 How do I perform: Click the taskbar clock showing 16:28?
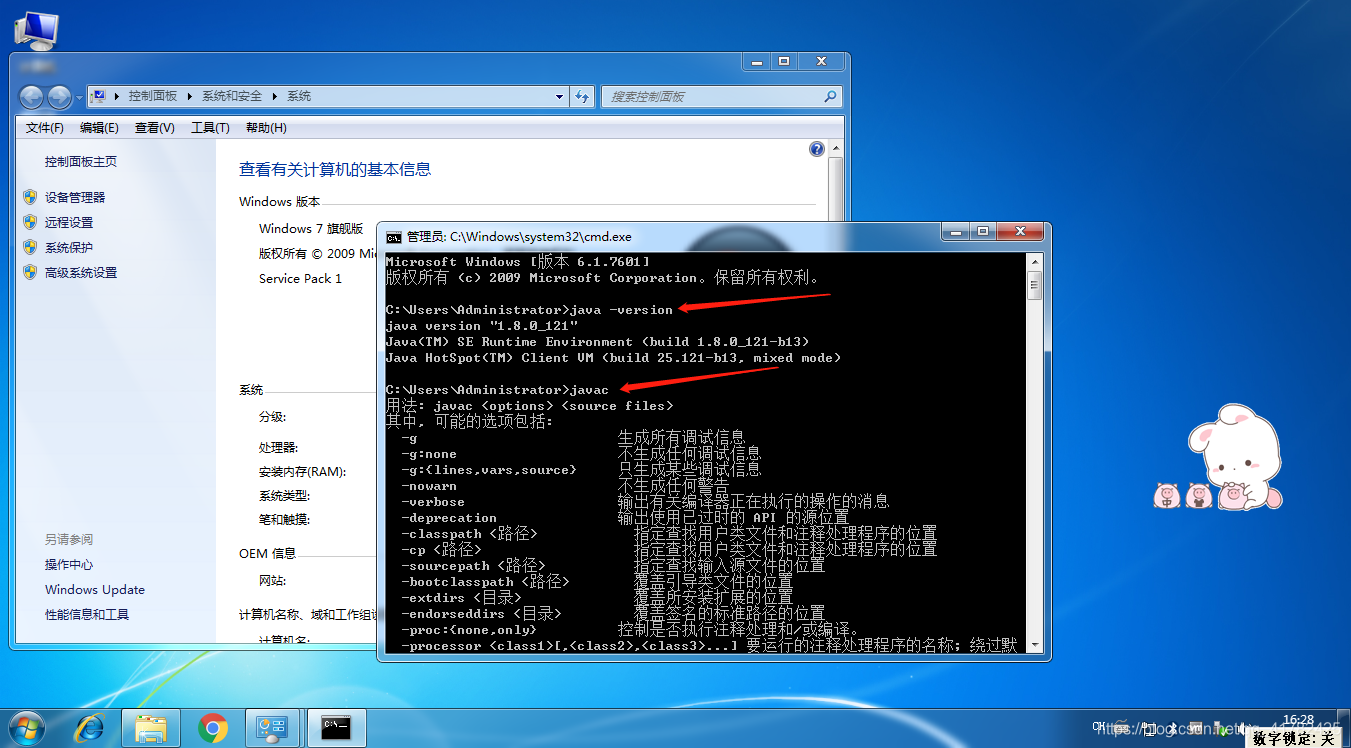[1298, 719]
